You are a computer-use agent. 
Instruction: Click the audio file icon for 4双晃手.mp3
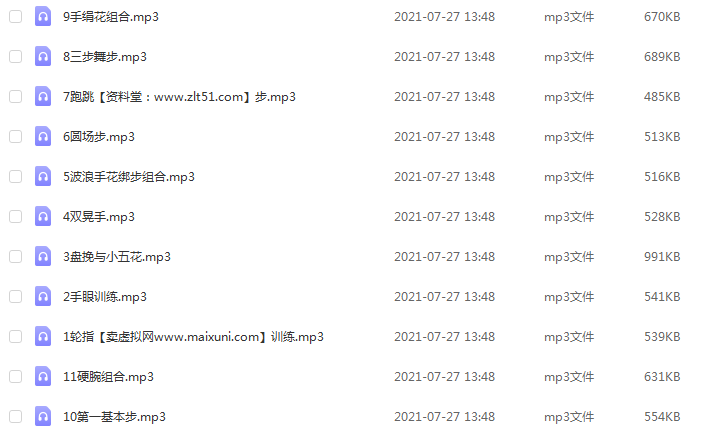click(43, 217)
